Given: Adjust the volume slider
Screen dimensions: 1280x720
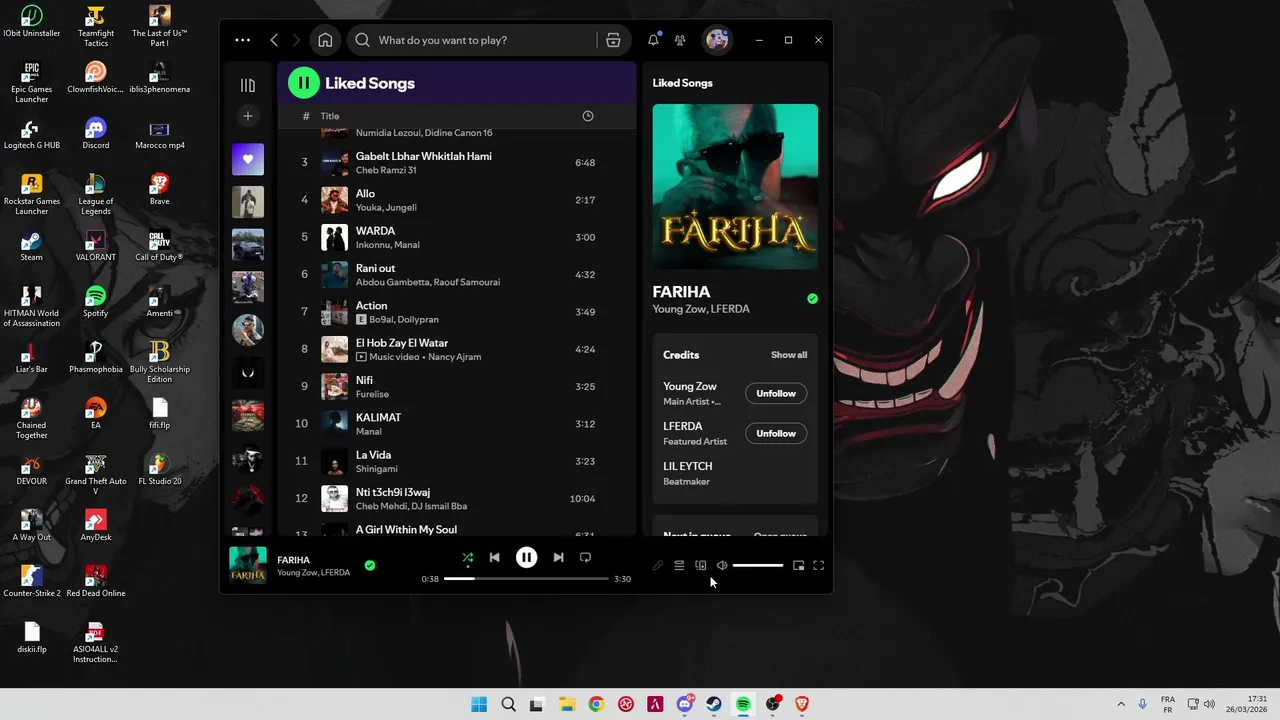Looking at the screenshot, I should click(758, 566).
